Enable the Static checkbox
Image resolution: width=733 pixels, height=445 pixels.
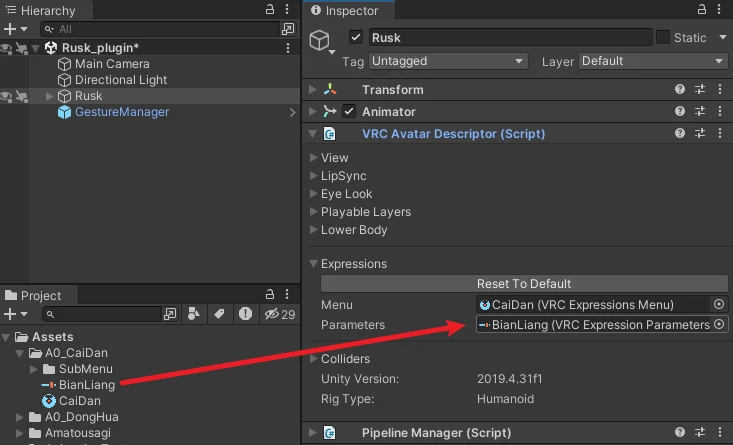click(663, 38)
